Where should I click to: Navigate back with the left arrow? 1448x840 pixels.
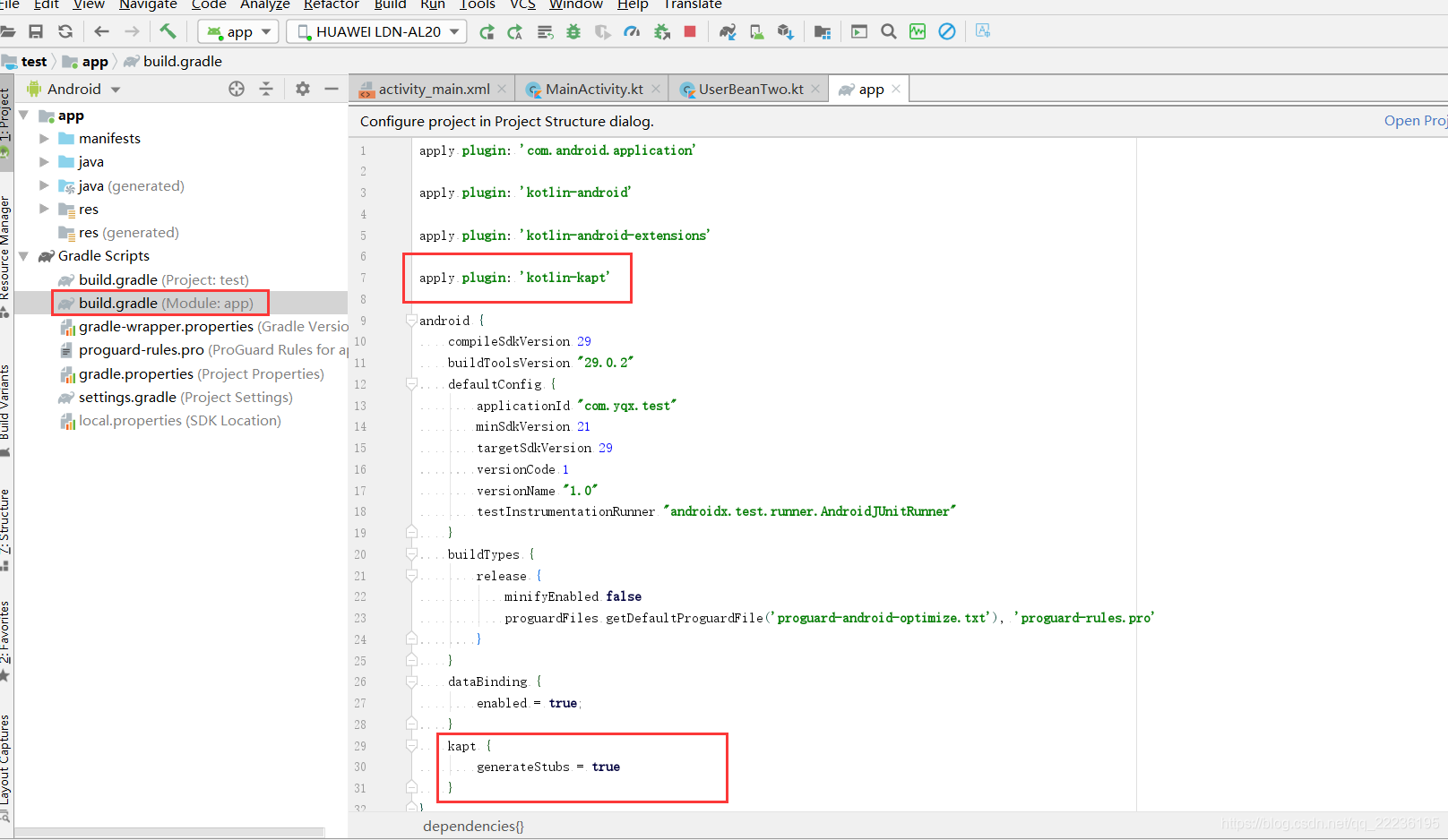tap(101, 31)
